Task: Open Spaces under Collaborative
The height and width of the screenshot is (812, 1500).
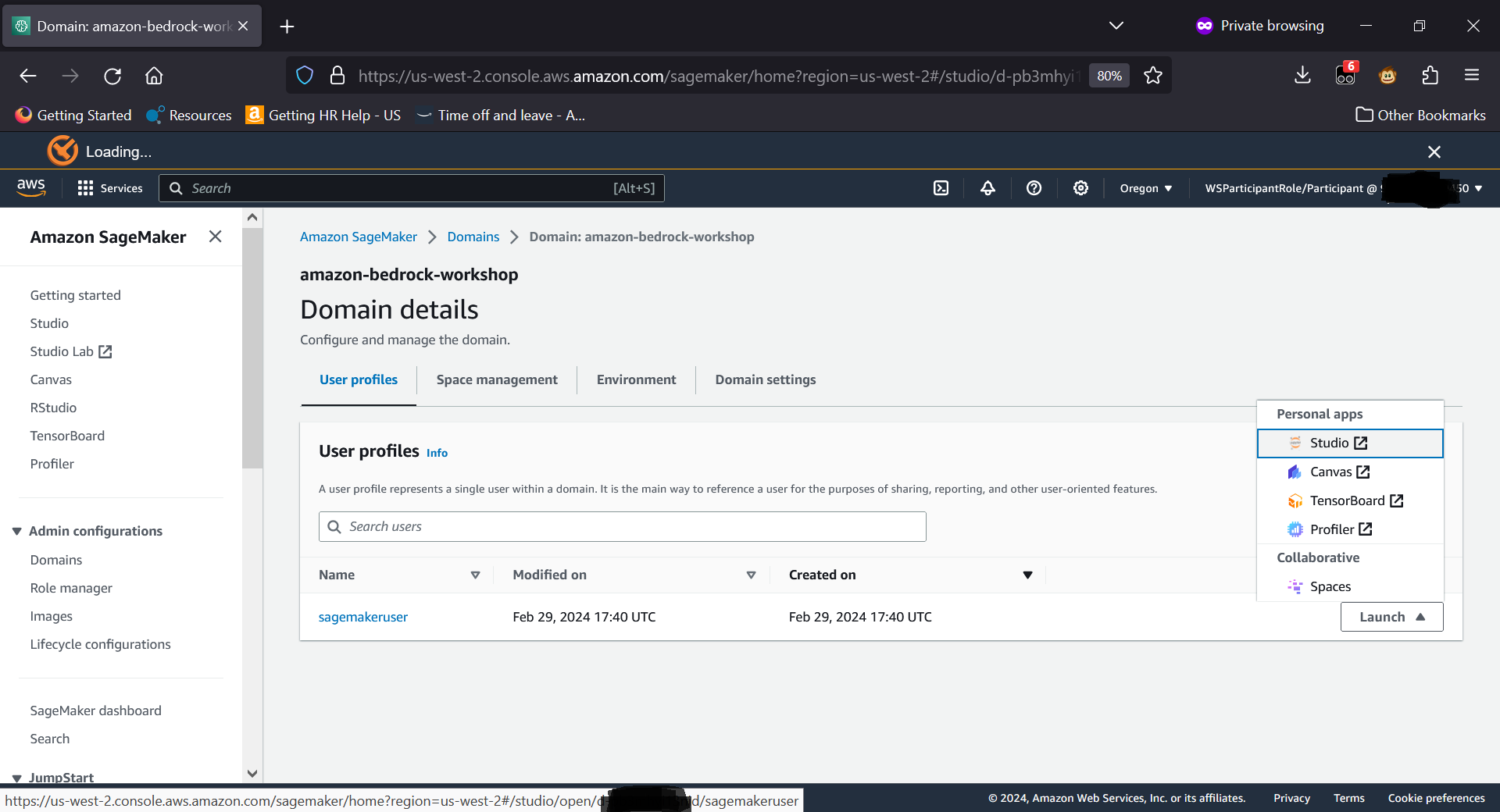Action: click(x=1349, y=586)
